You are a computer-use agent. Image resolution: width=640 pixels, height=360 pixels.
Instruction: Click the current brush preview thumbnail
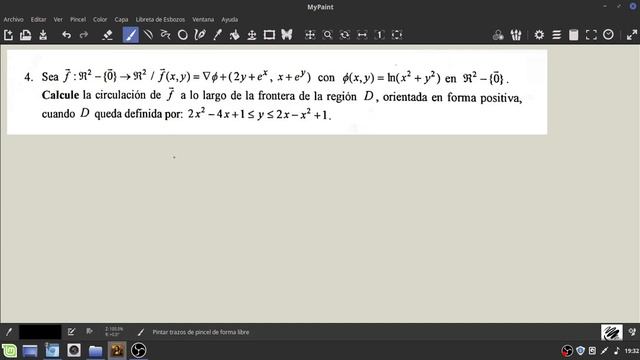point(611,332)
